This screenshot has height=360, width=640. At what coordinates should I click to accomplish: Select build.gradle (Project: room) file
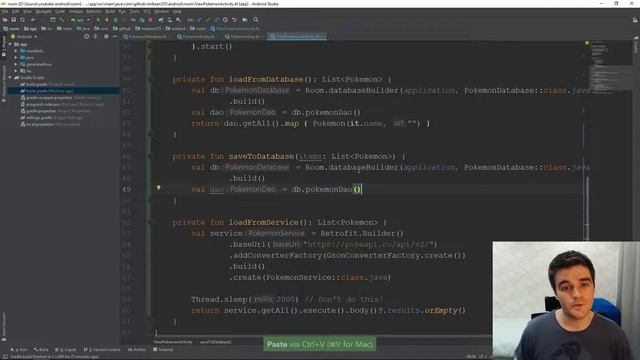(x=48, y=84)
